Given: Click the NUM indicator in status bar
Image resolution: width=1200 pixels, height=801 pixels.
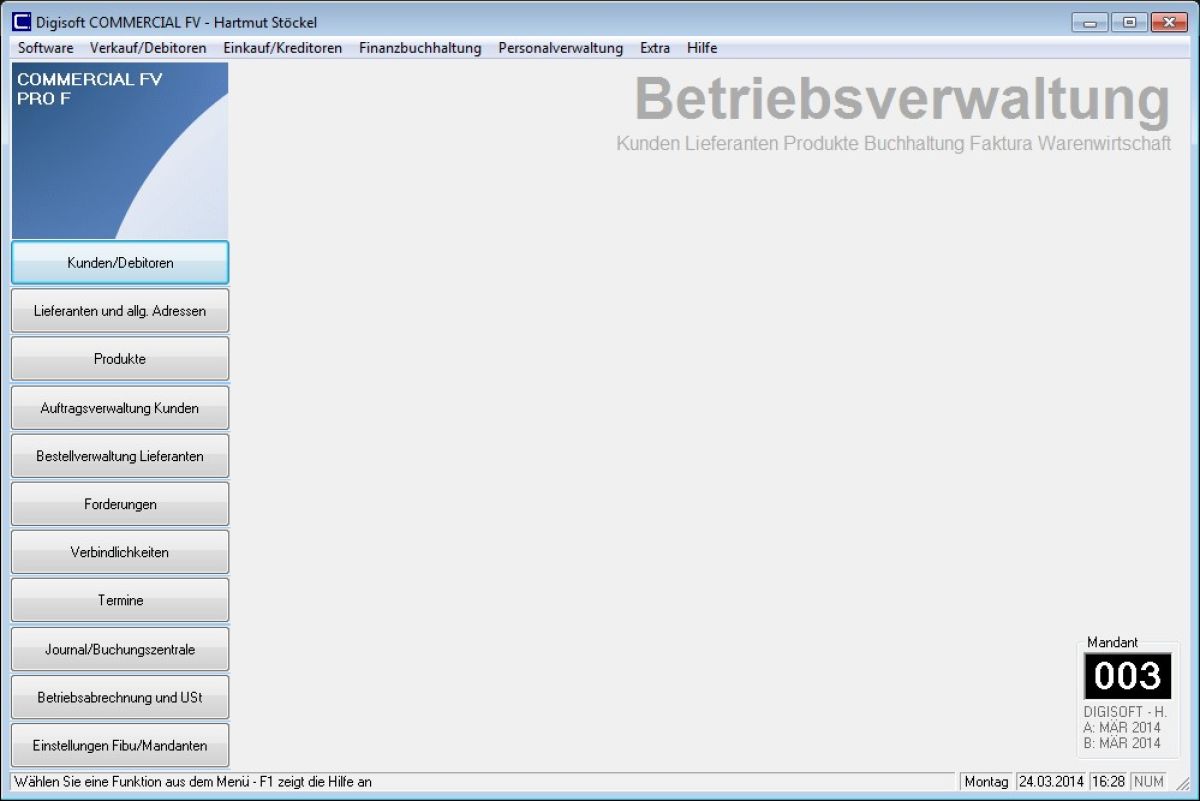Looking at the screenshot, I should [1149, 781].
